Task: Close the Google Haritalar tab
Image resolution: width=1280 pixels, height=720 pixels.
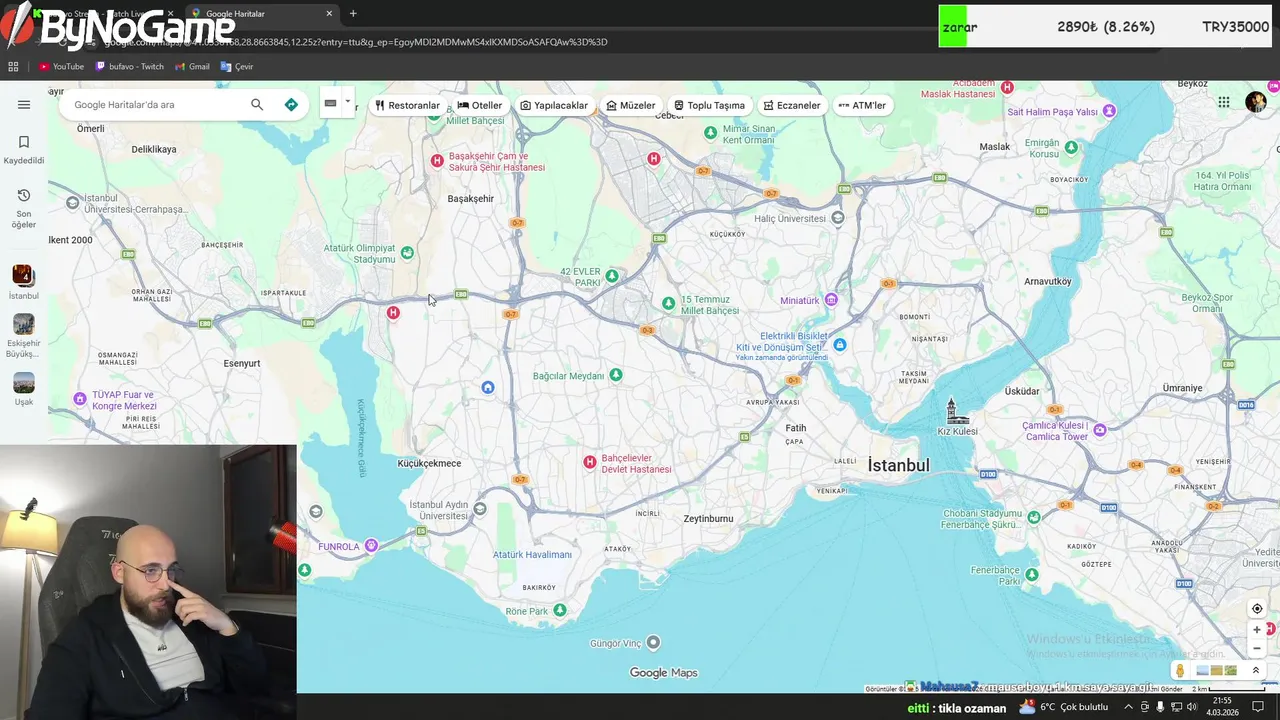Action: click(x=330, y=14)
